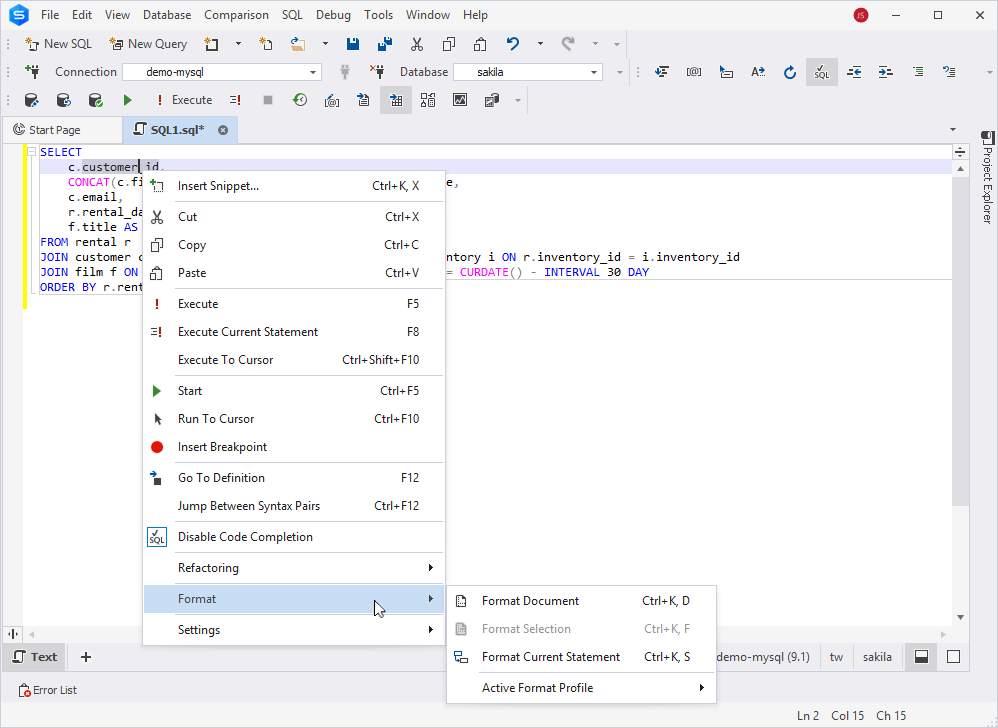Open the Comparison menu
998x728 pixels.
(x=236, y=15)
